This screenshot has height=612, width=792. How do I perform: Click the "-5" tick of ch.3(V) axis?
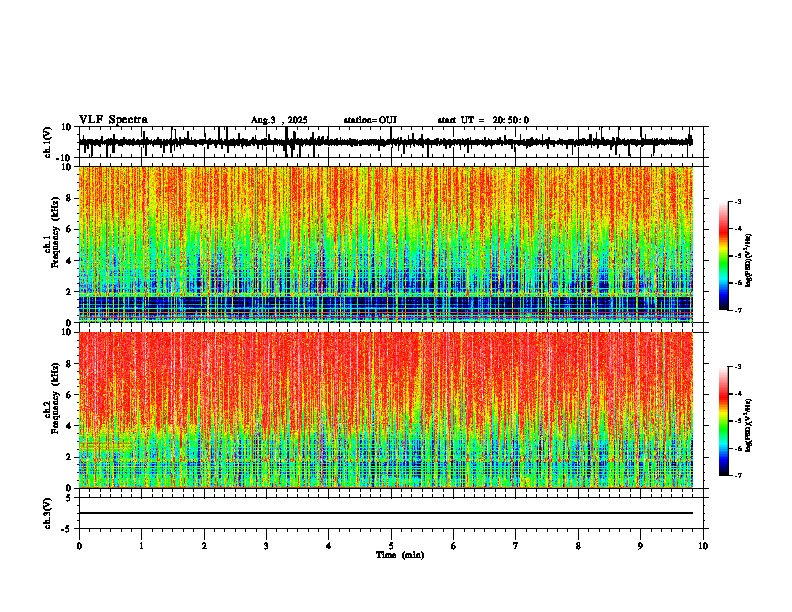[67, 529]
